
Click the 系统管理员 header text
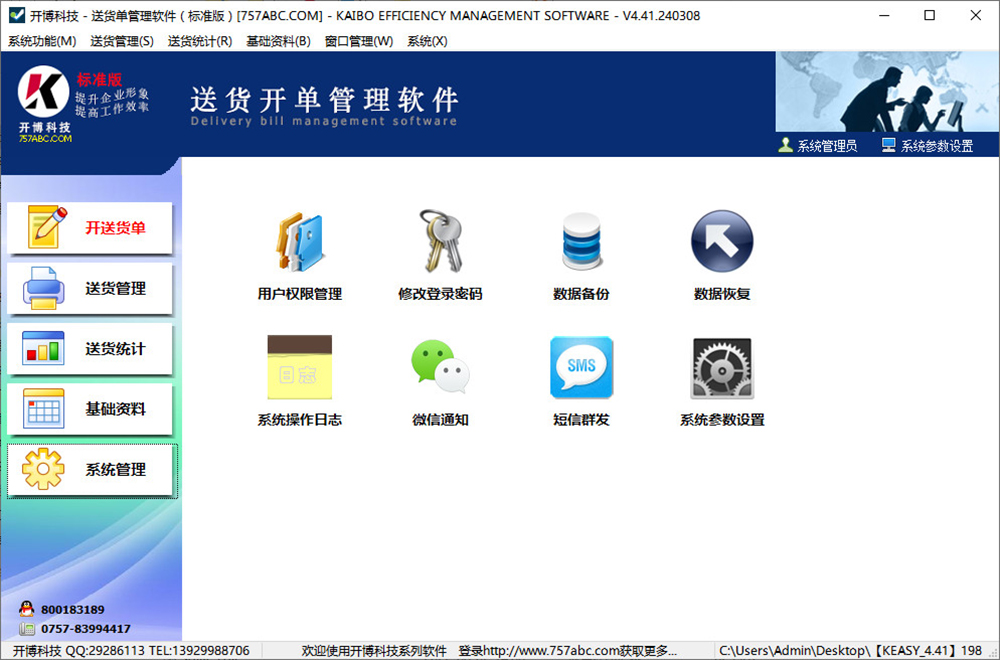tap(827, 146)
